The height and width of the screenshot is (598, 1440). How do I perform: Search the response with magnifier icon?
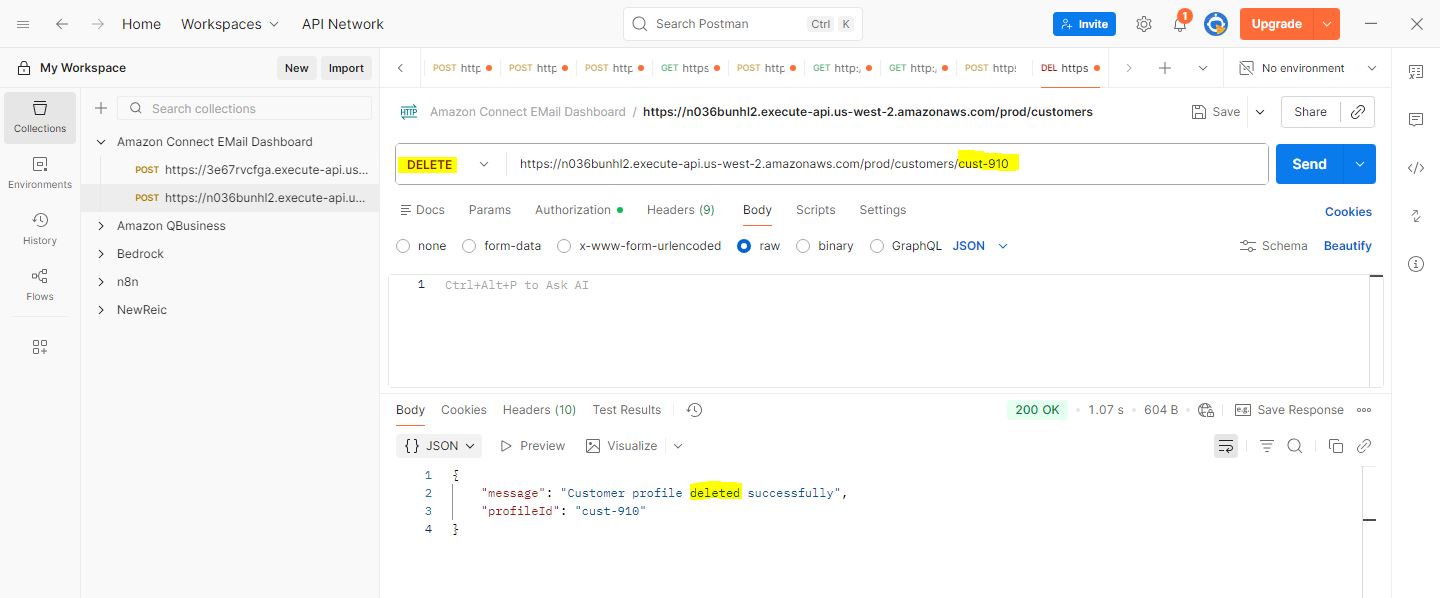1294,446
